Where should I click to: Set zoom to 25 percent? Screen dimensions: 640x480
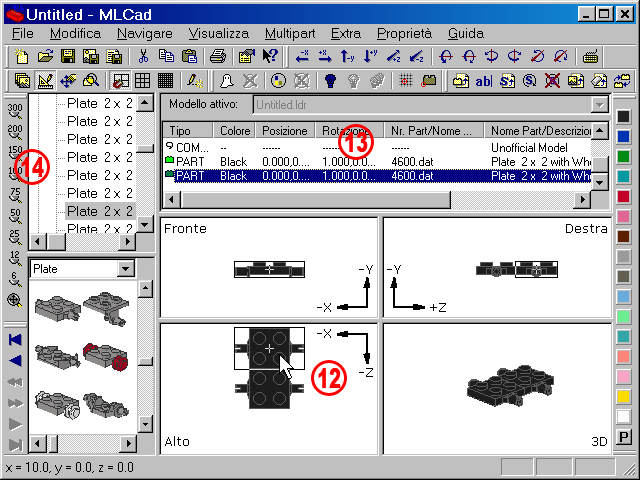click(x=15, y=238)
